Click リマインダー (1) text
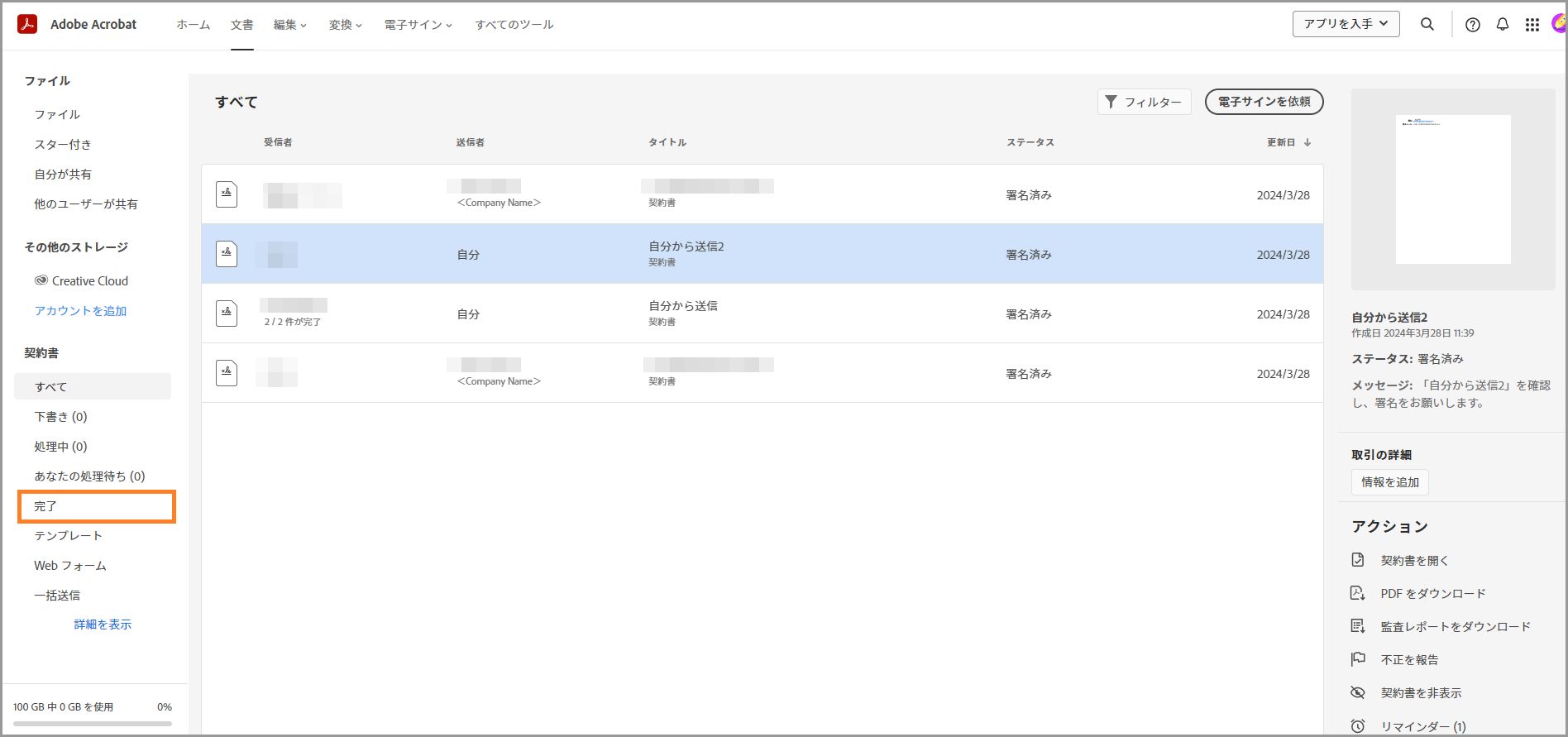This screenshot has width=1568, height=737. [1423, 726]
